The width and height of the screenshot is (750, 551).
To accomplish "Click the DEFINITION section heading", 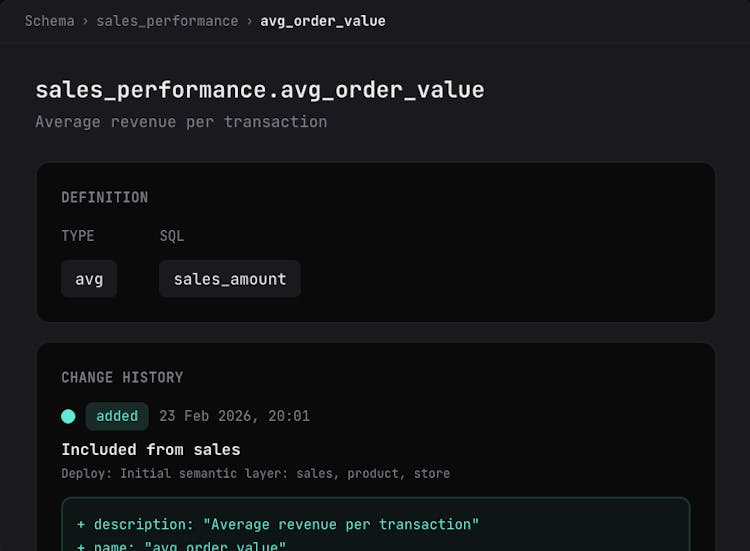I will click(105, 198).
